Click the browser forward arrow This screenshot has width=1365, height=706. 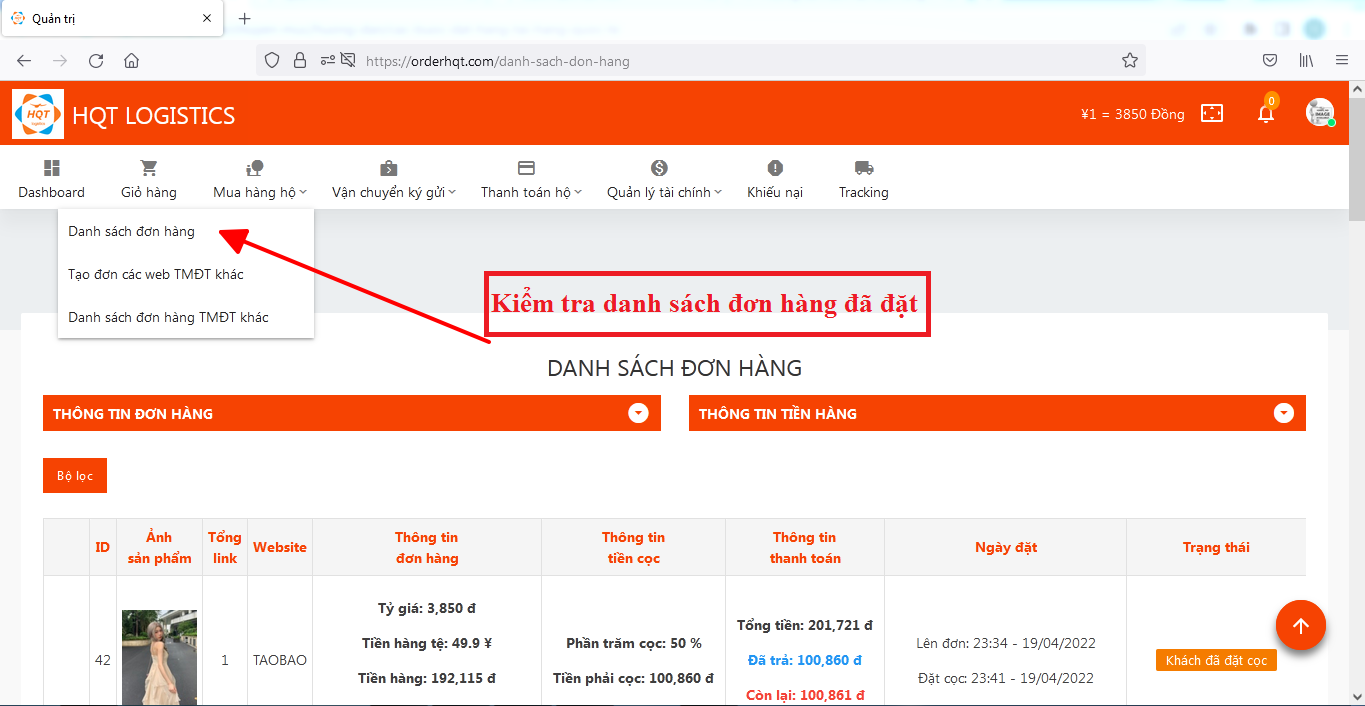(60, 61)
